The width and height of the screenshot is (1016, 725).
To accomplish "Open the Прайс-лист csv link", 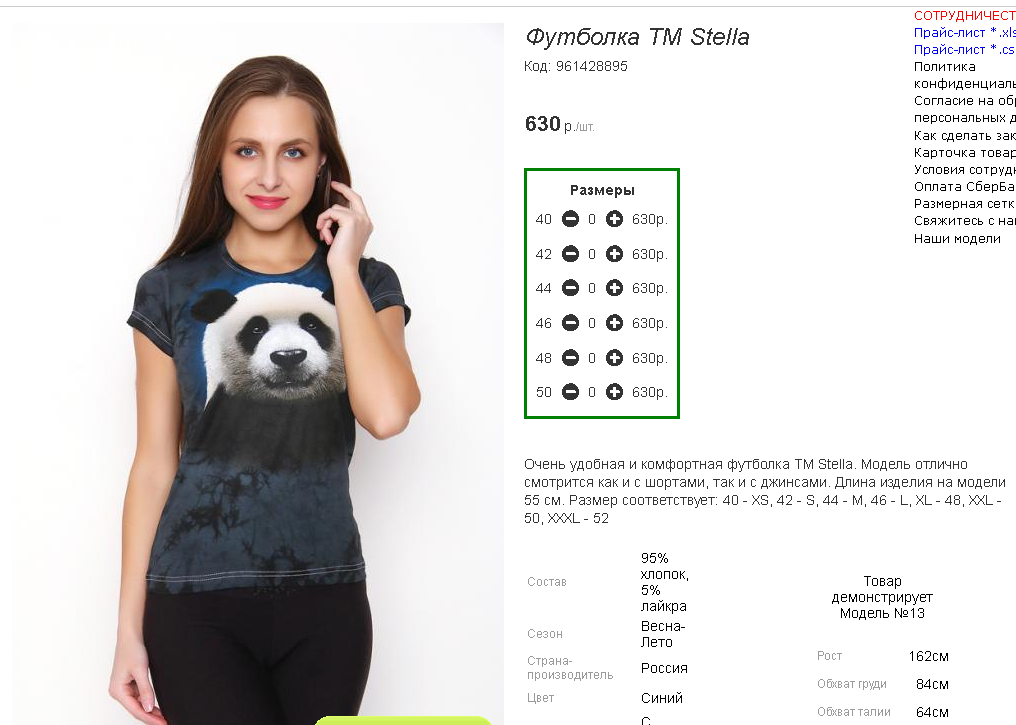I will (964, 49).
